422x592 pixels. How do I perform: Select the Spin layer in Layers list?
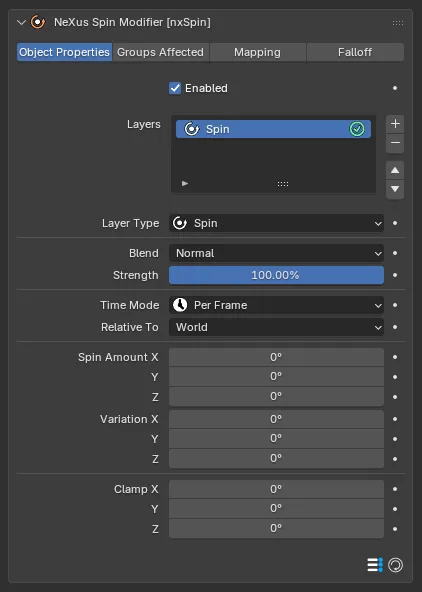273,129
